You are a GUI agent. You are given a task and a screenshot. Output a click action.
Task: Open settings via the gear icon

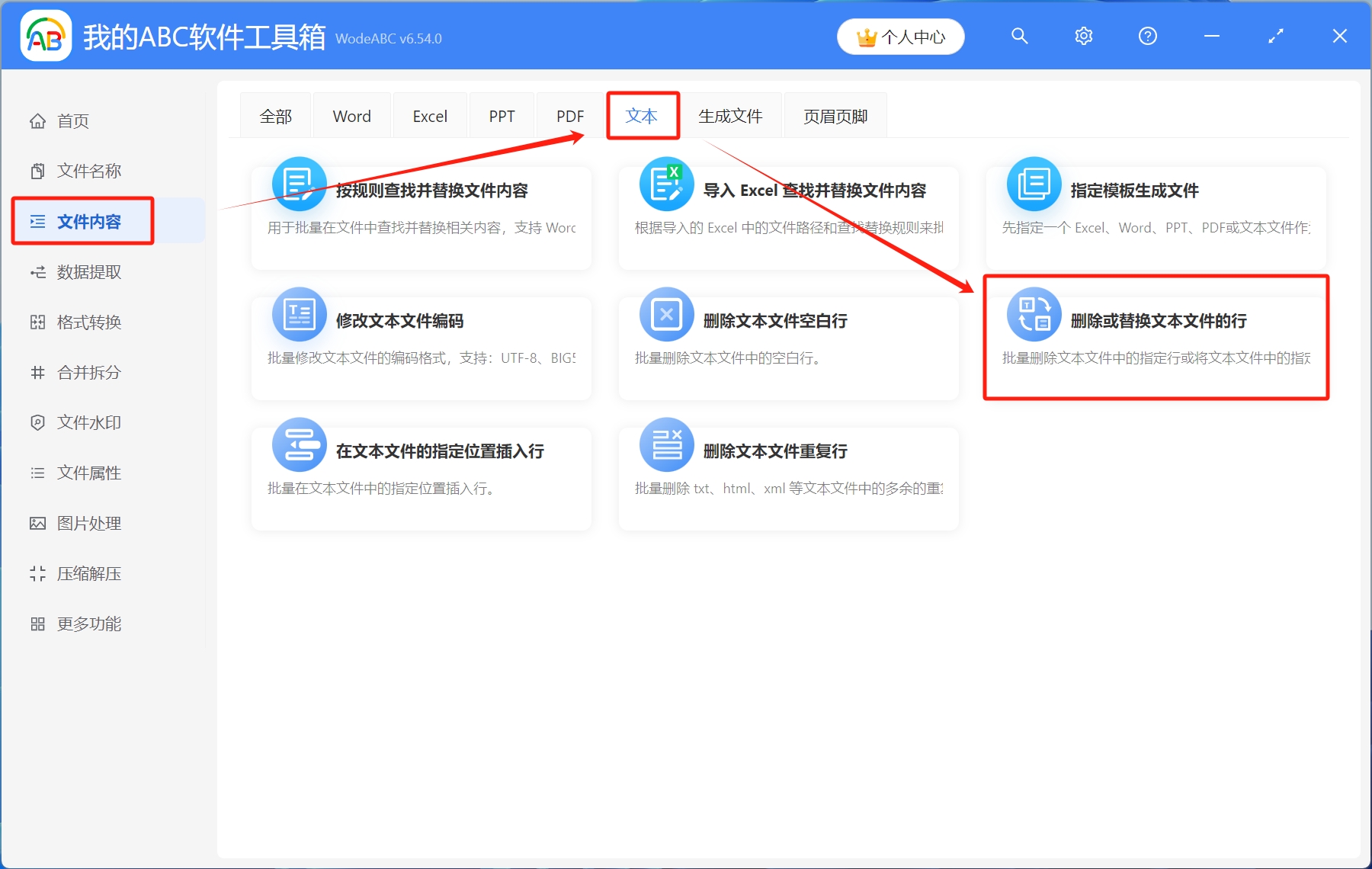(1083, 36)
